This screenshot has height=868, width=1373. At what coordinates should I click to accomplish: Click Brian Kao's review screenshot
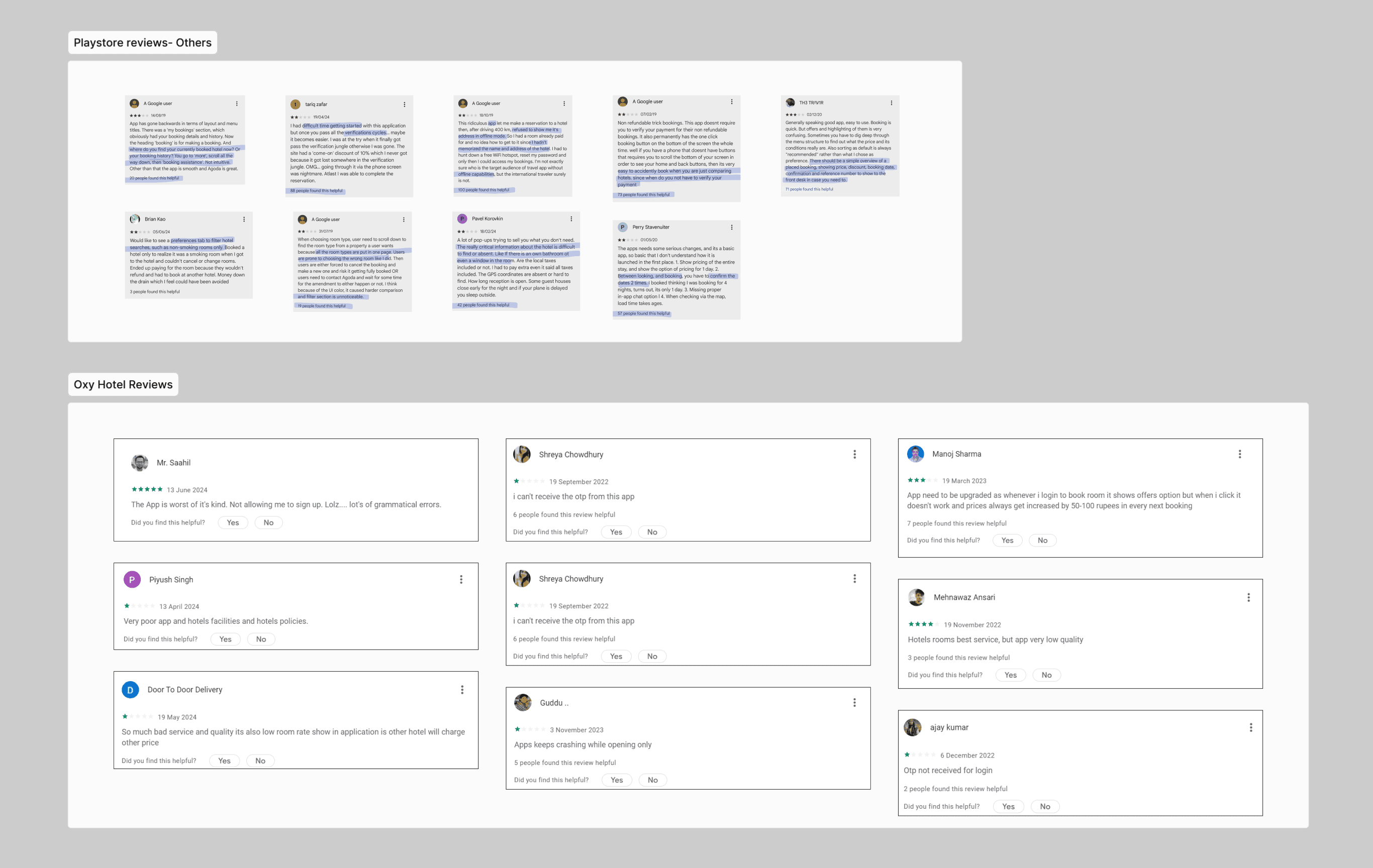(189, 255)
